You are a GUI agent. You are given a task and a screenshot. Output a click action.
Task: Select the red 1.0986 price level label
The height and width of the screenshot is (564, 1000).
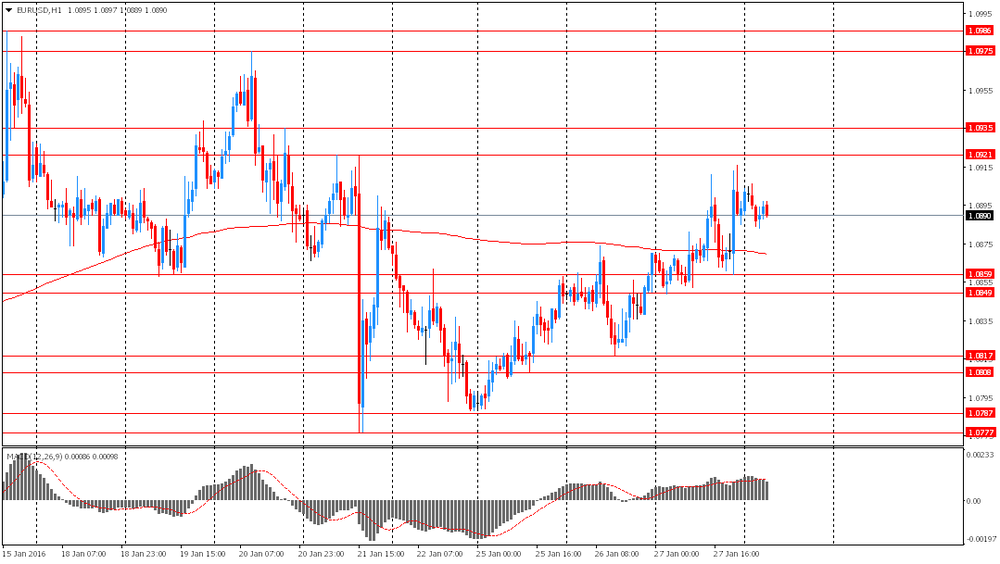point(980,31)
